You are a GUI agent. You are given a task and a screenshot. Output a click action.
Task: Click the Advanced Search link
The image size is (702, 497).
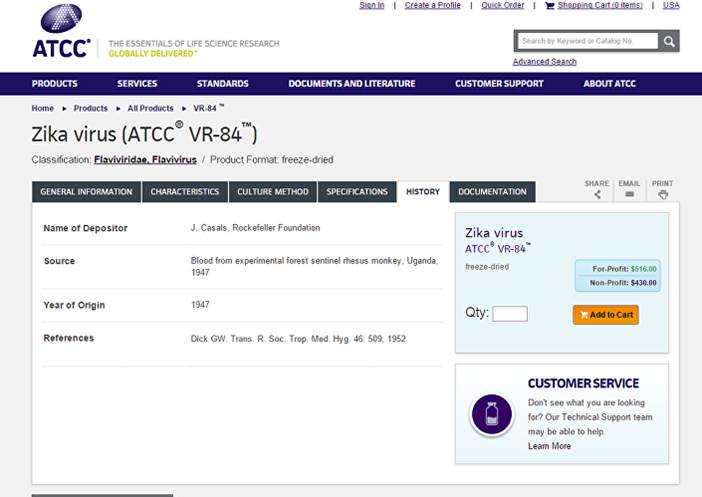click(x=544, y=62)
